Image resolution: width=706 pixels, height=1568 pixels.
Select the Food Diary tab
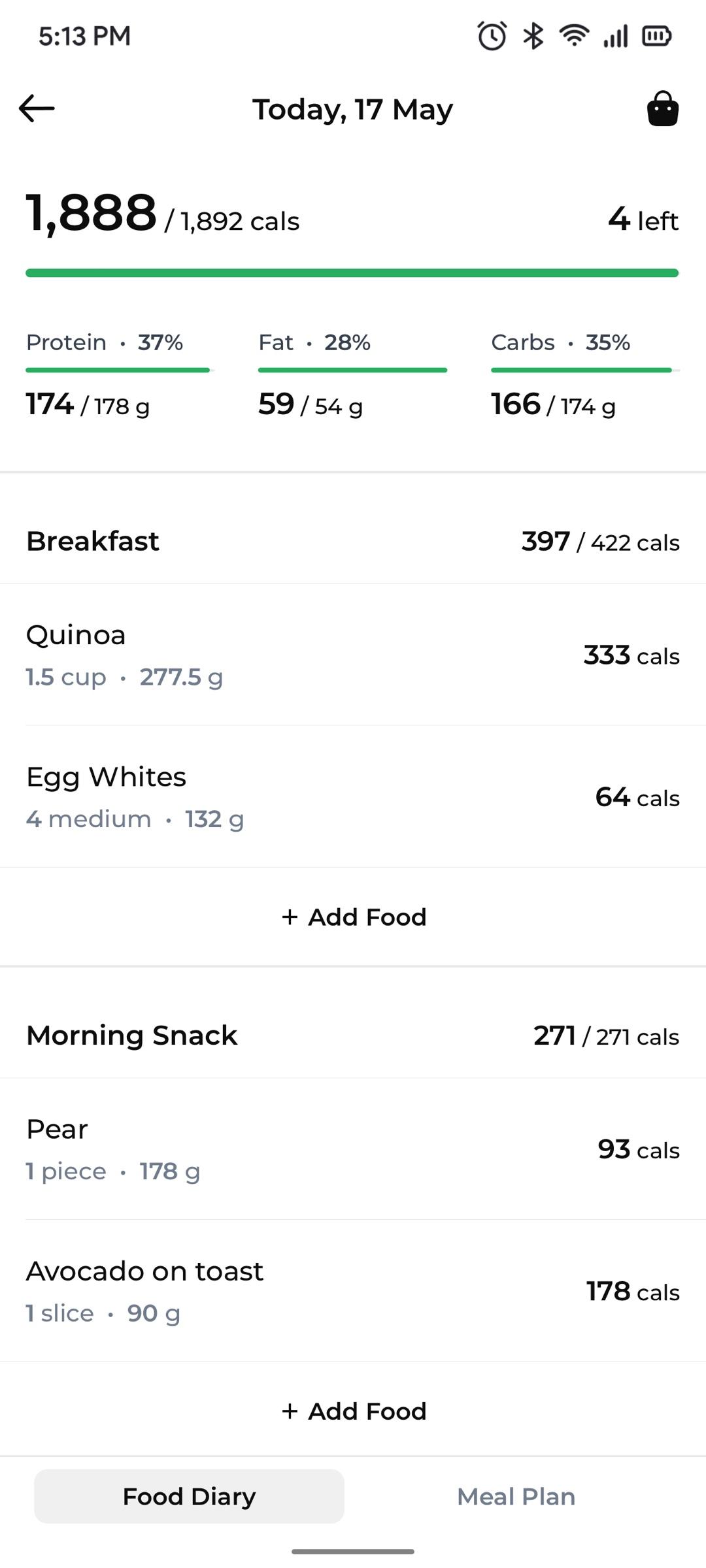click(x=189, y=1496)
